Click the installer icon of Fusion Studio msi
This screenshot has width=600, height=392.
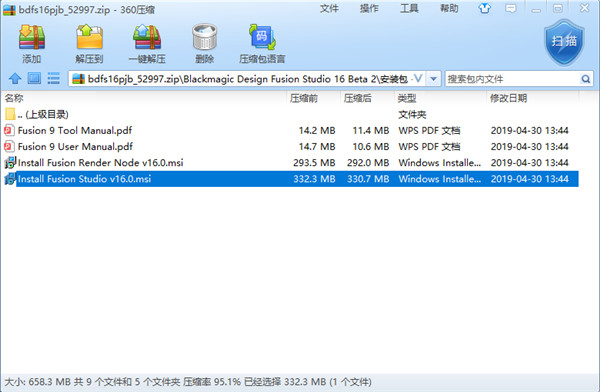(x=10, y=178)
